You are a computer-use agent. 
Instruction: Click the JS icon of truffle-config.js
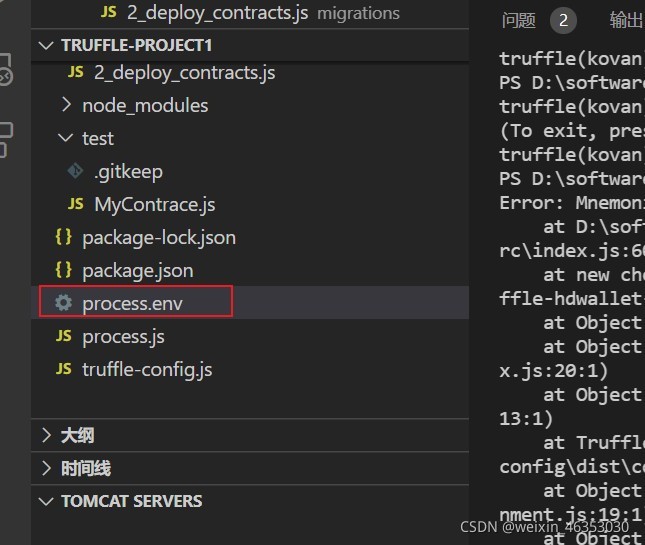tap(63, 369)
